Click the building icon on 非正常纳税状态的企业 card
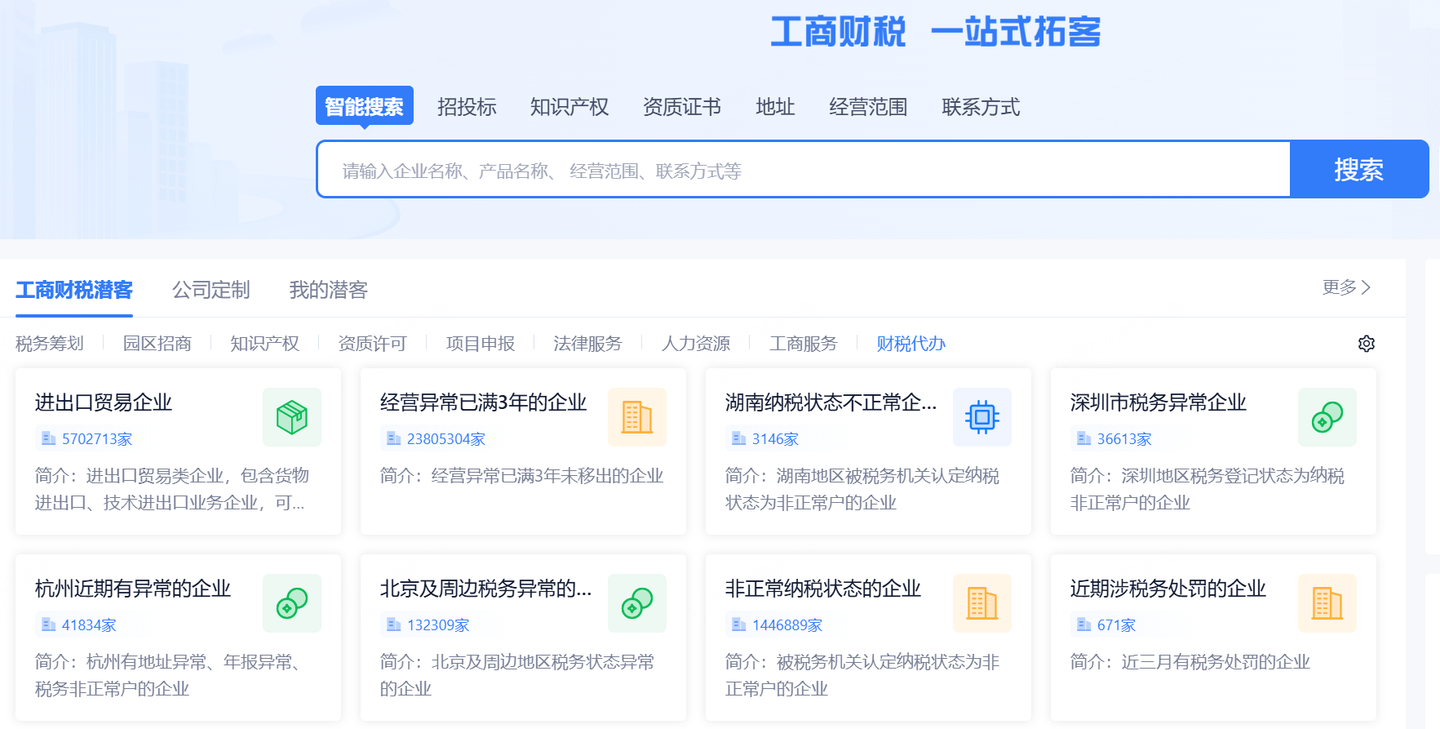 (x=982, y=603)
